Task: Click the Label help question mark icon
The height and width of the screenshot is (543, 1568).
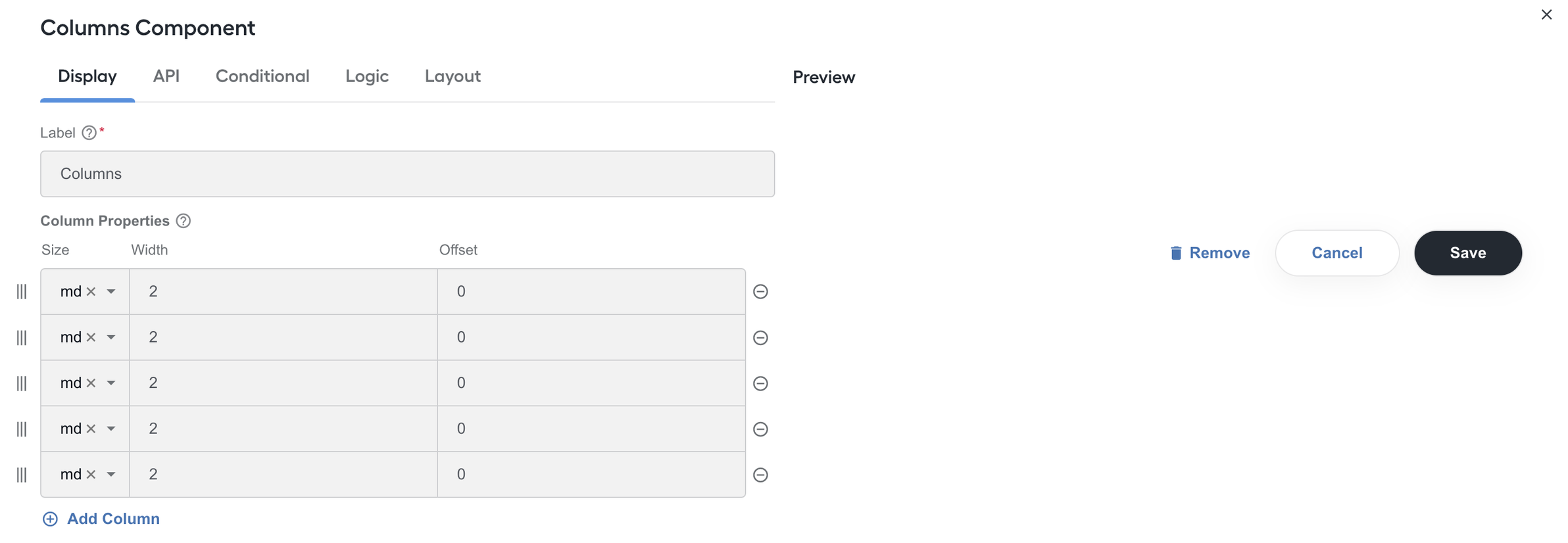Action: [89, 133]
